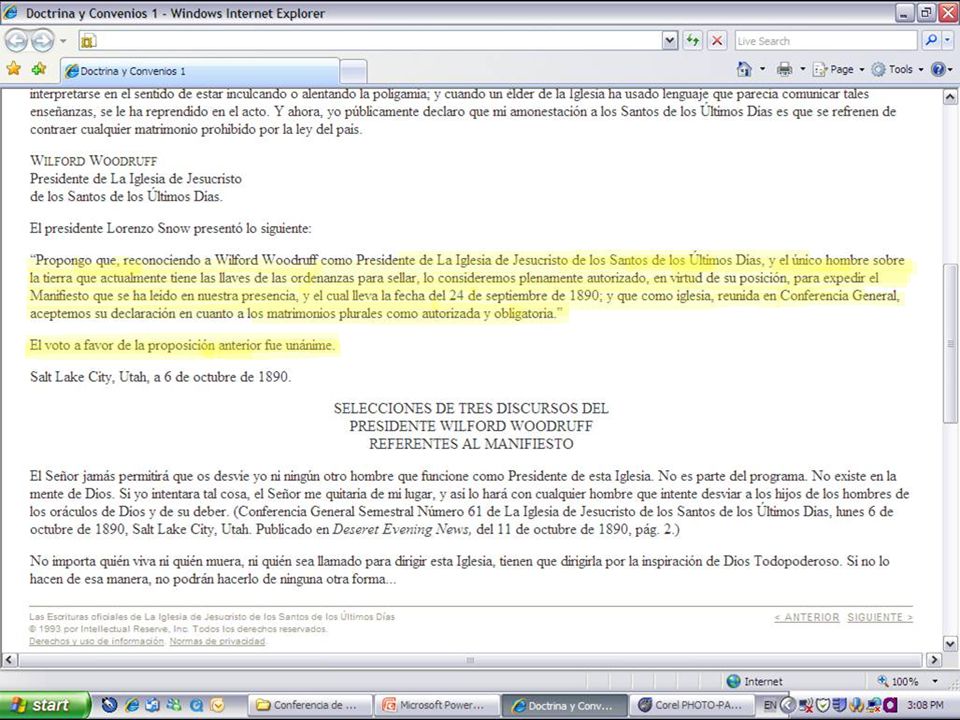Click the EN language indicator
This screenshot has width=960, height=720.
point(770,705)
